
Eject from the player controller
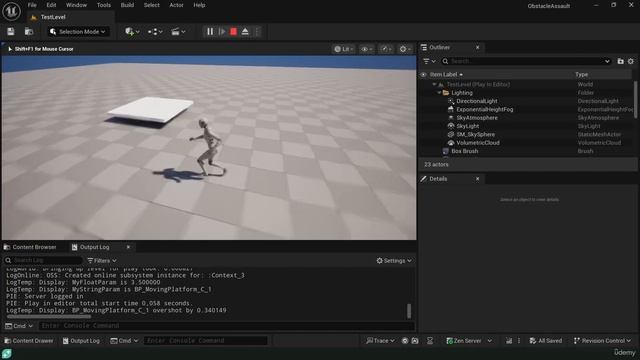(245, 31)
